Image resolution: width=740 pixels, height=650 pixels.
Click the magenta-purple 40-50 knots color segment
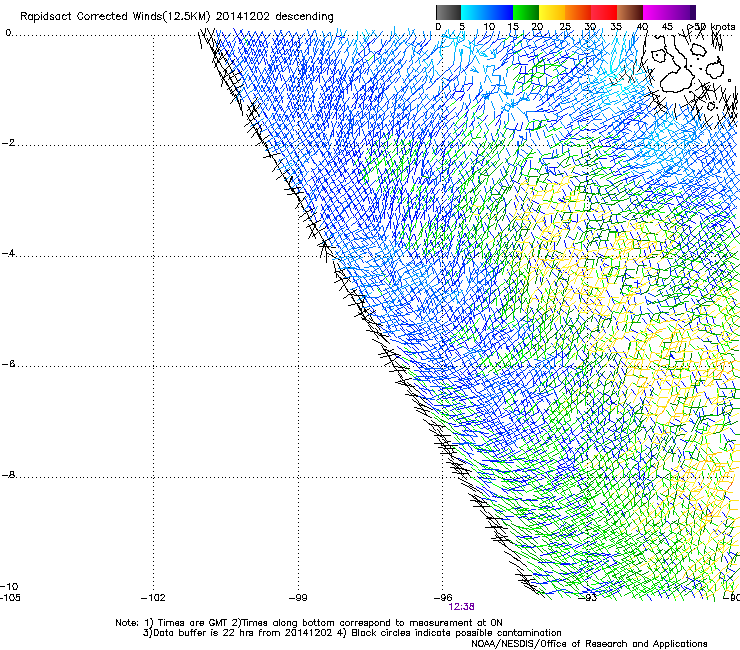point(669,12)
